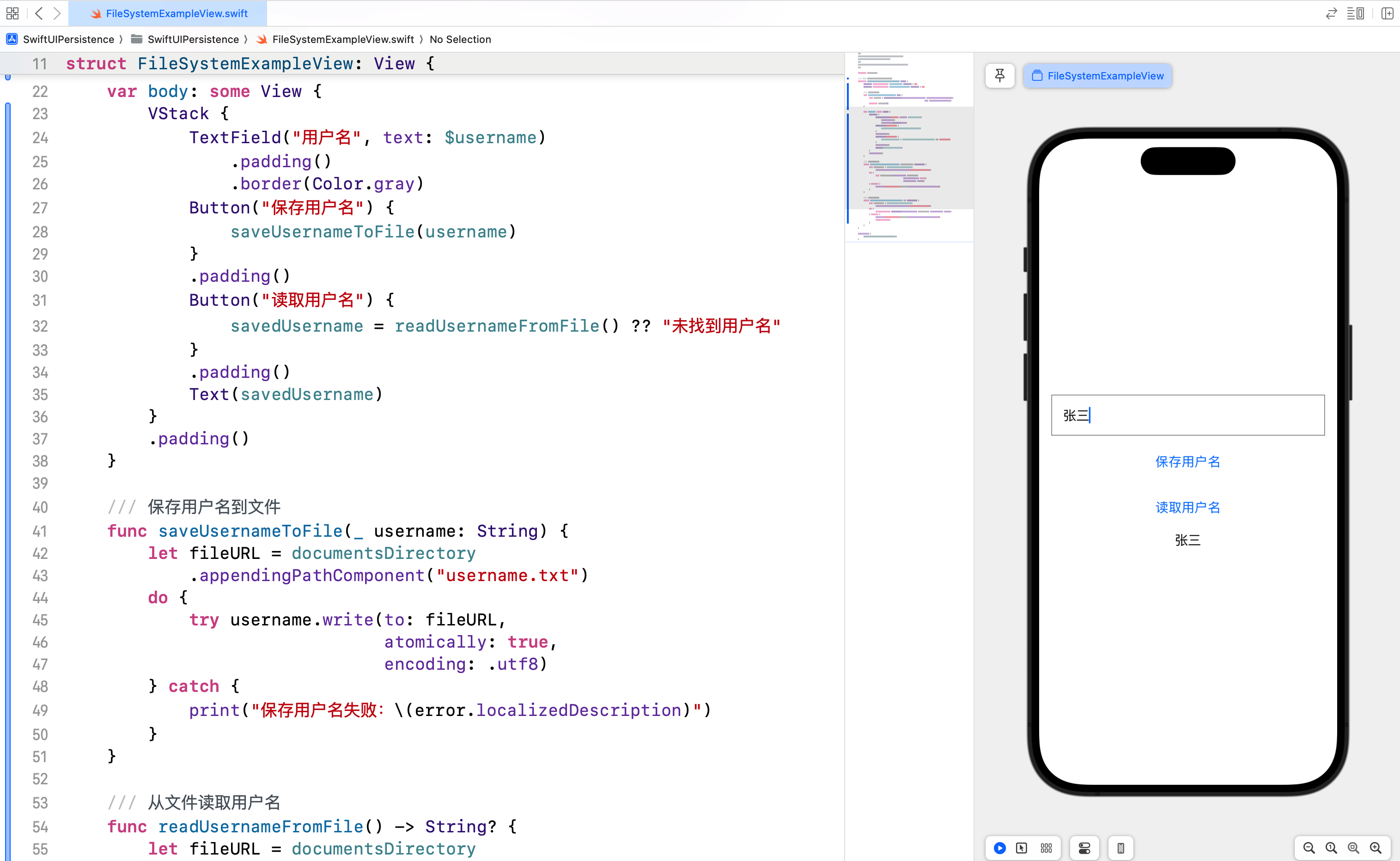Click Button("读取用户名") on line 31
The image size is (1400, 861).
[281, 300]
